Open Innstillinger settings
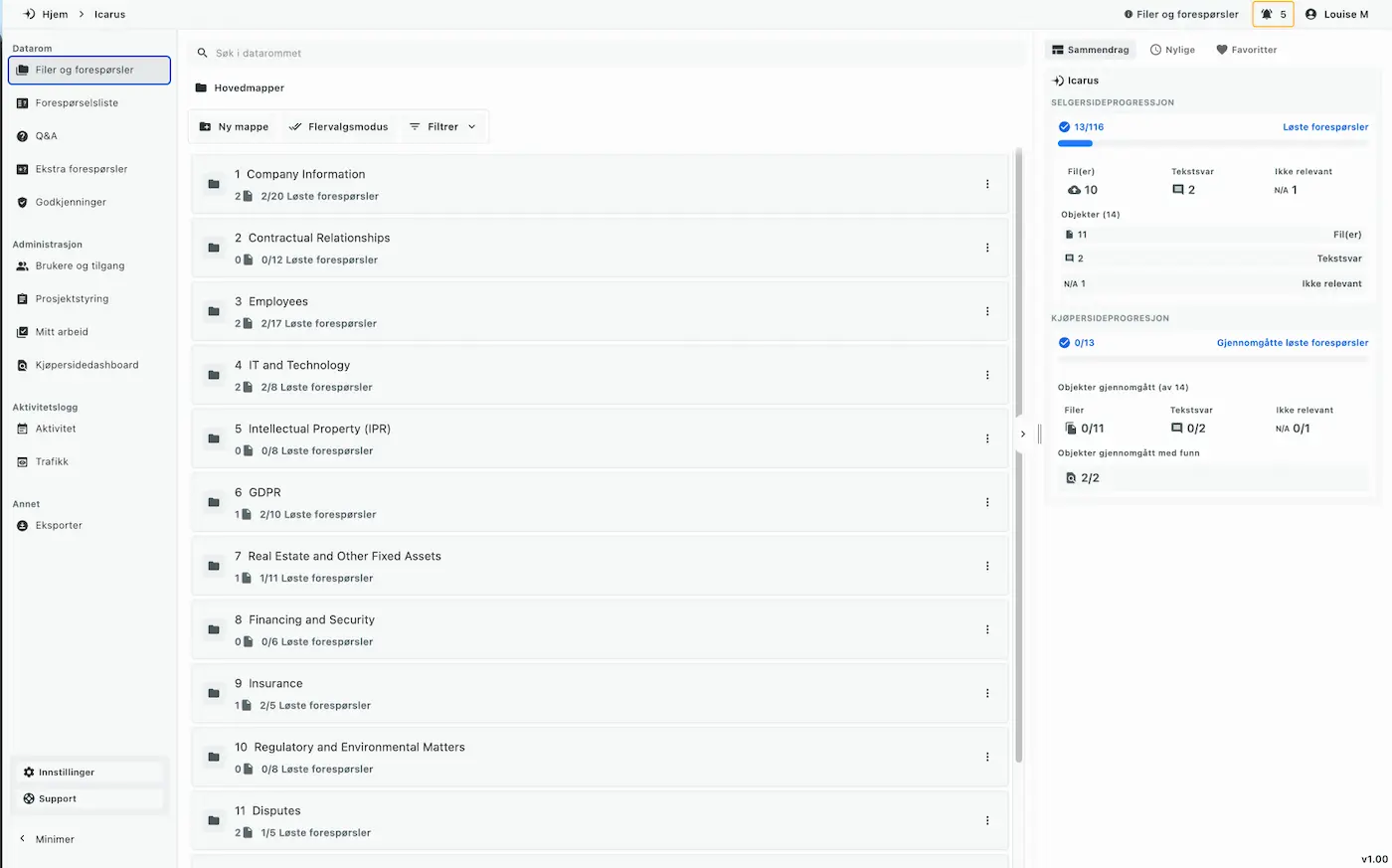This screenshot has height=868, width=1392. (x=89, y=772)
